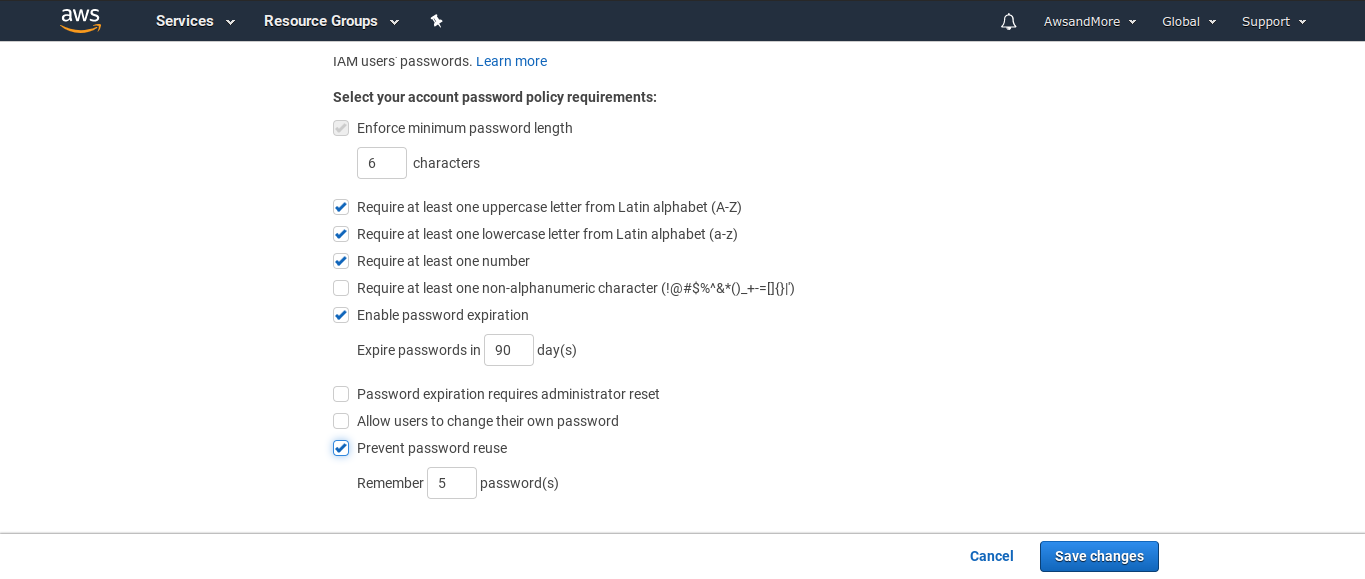Screen dimensions: 1365x579
Task: Check Password expiration requires administrator reset
Action: point(341,394)
